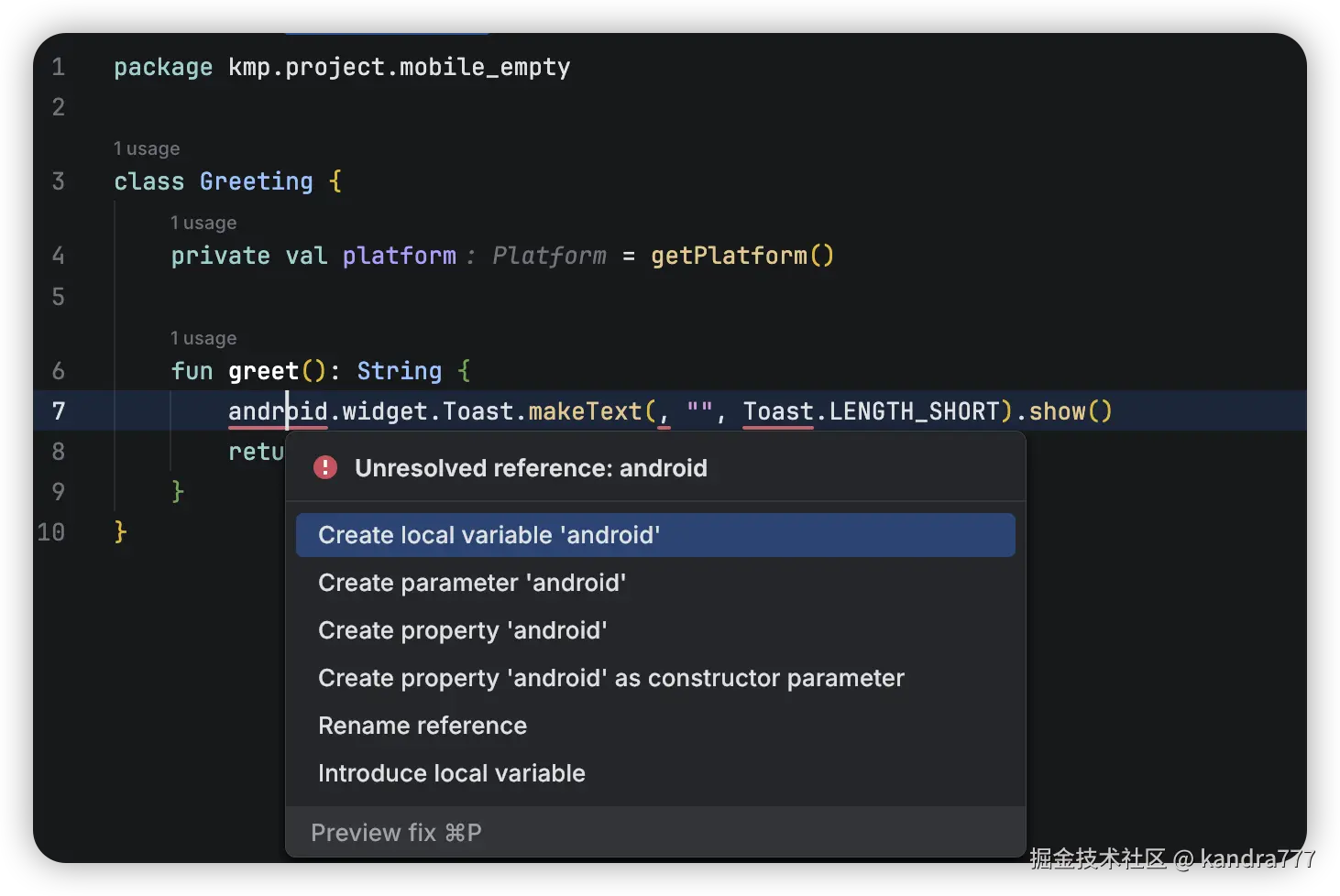This screenshot has height=896, width=1340.
Task: Click line number 3 in the gutter
Action: [x=59, y=181]
